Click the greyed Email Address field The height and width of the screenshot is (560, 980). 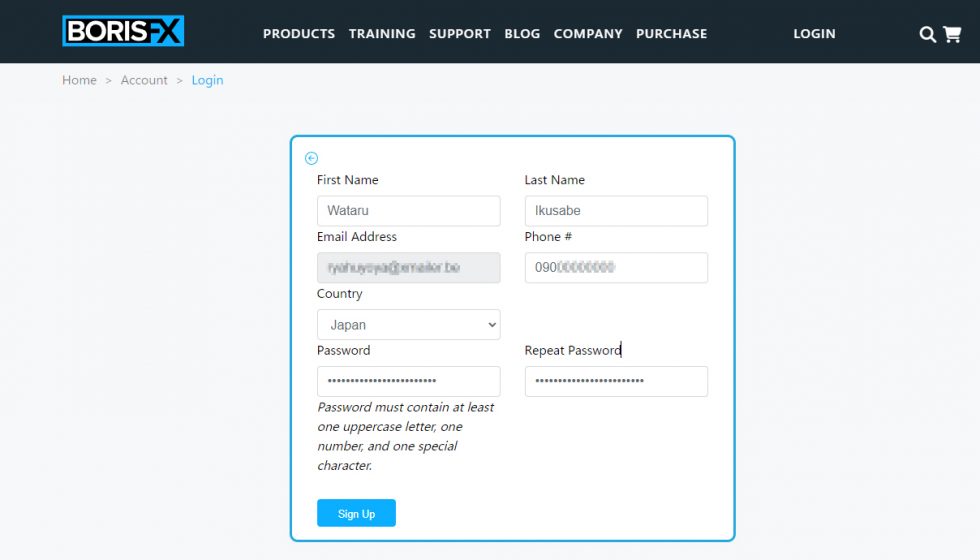click(x=408, y=268)
